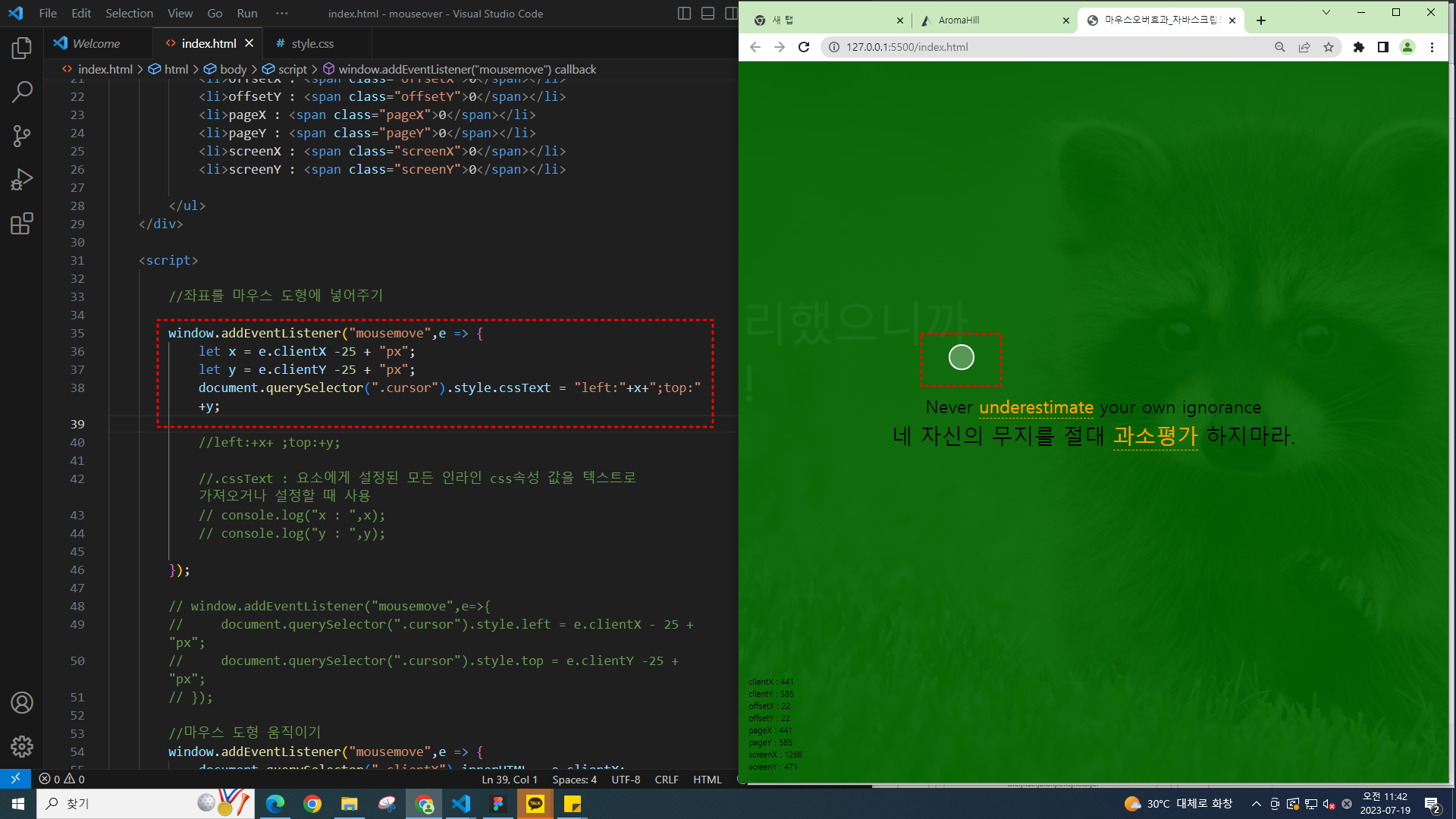Click the errors and warnings status indicator
Viewport: 1456px width, 819px height.
pyautogui.click(x=62, y=780)
